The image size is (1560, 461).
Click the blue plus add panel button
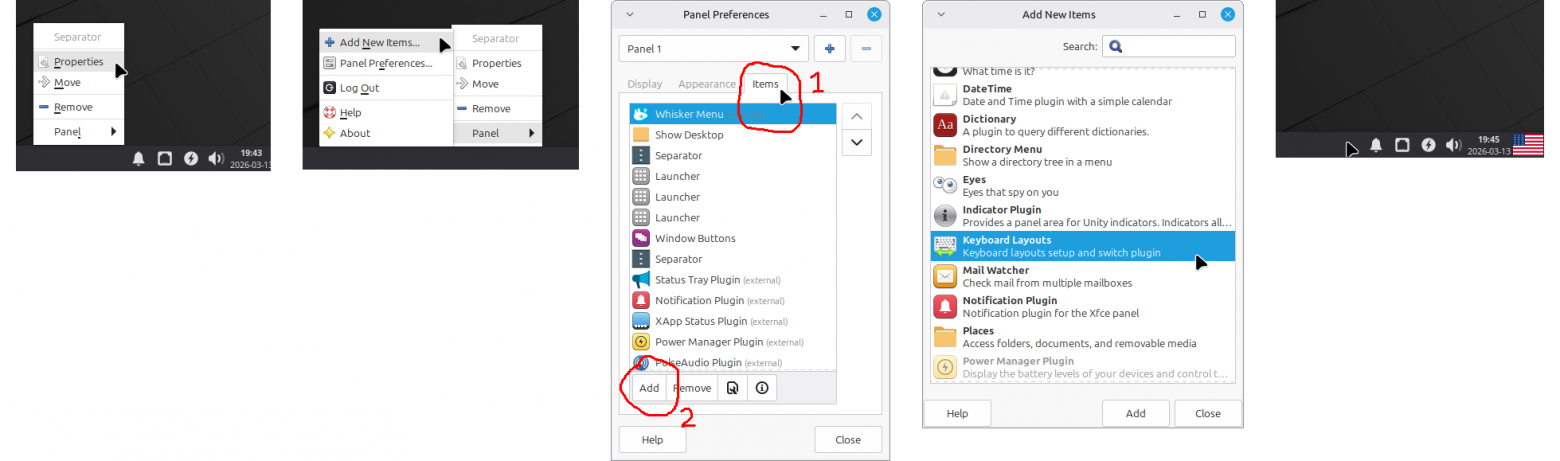829,48
